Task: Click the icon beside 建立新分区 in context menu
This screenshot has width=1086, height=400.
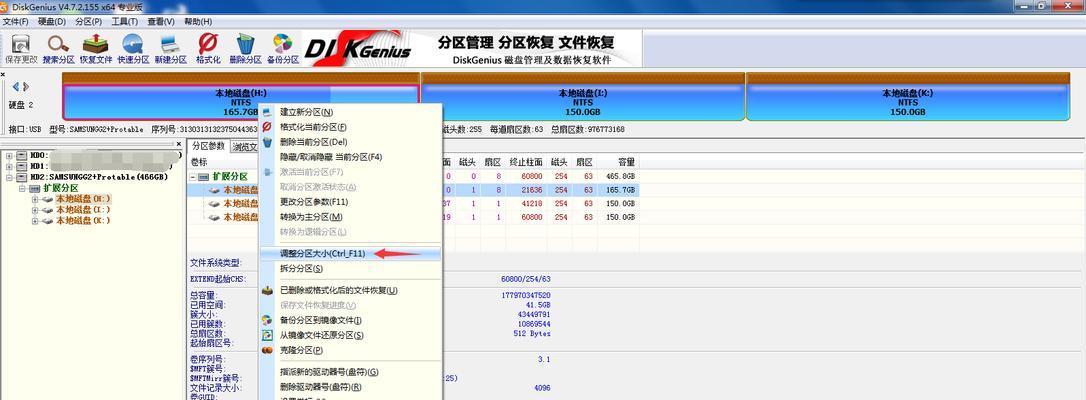Action: click(267, 112)
